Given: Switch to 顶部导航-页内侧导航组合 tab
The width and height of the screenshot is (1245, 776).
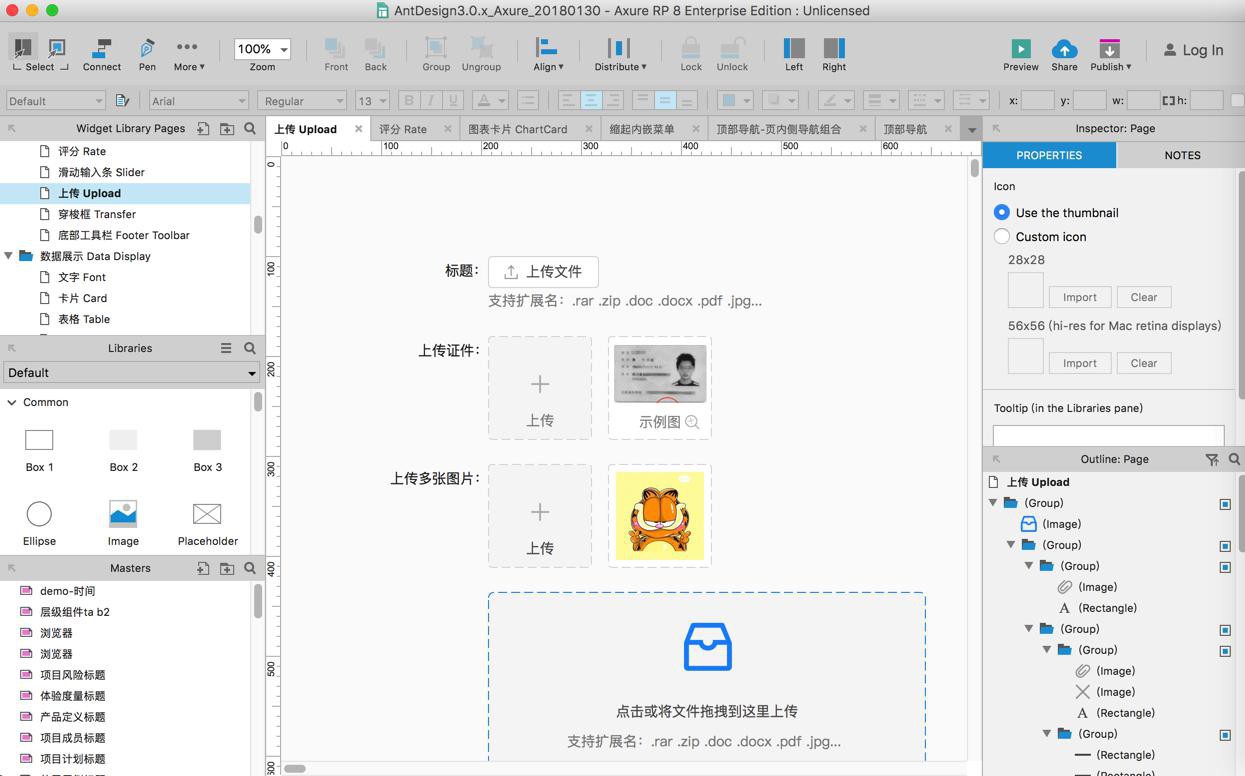Looking at the screenshot, I should [x=779, y=129].
